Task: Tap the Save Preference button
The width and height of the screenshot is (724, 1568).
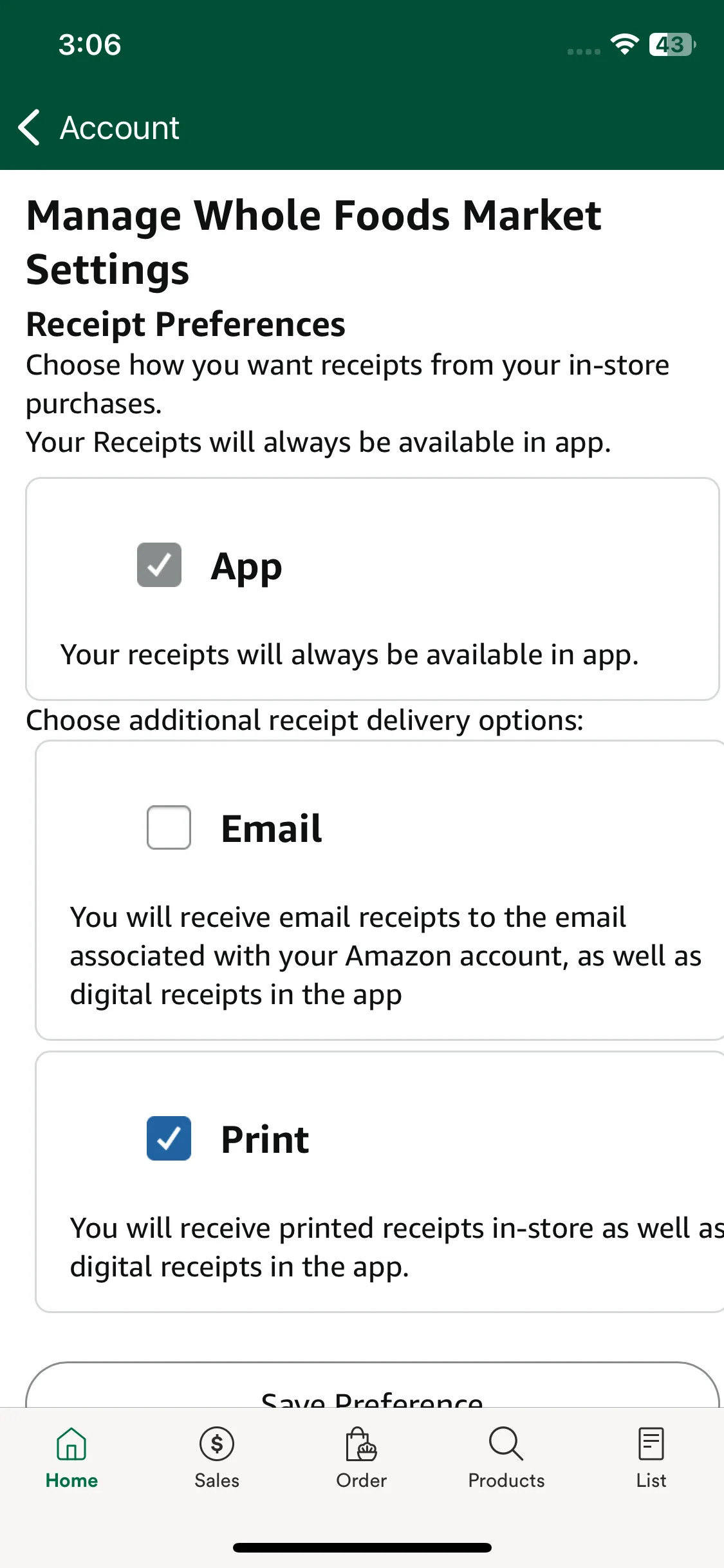Action: coord(372,1385)
